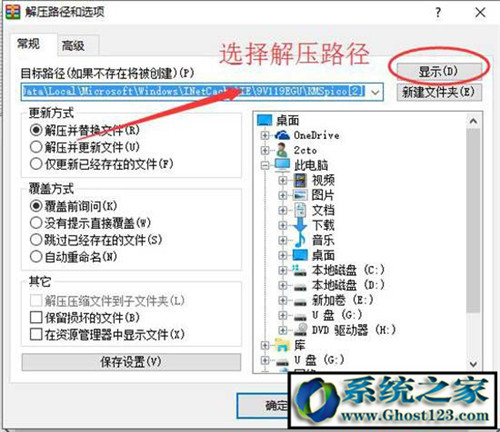Open the 视频 folder icon

pyautogui.click(x=300, y=180)
